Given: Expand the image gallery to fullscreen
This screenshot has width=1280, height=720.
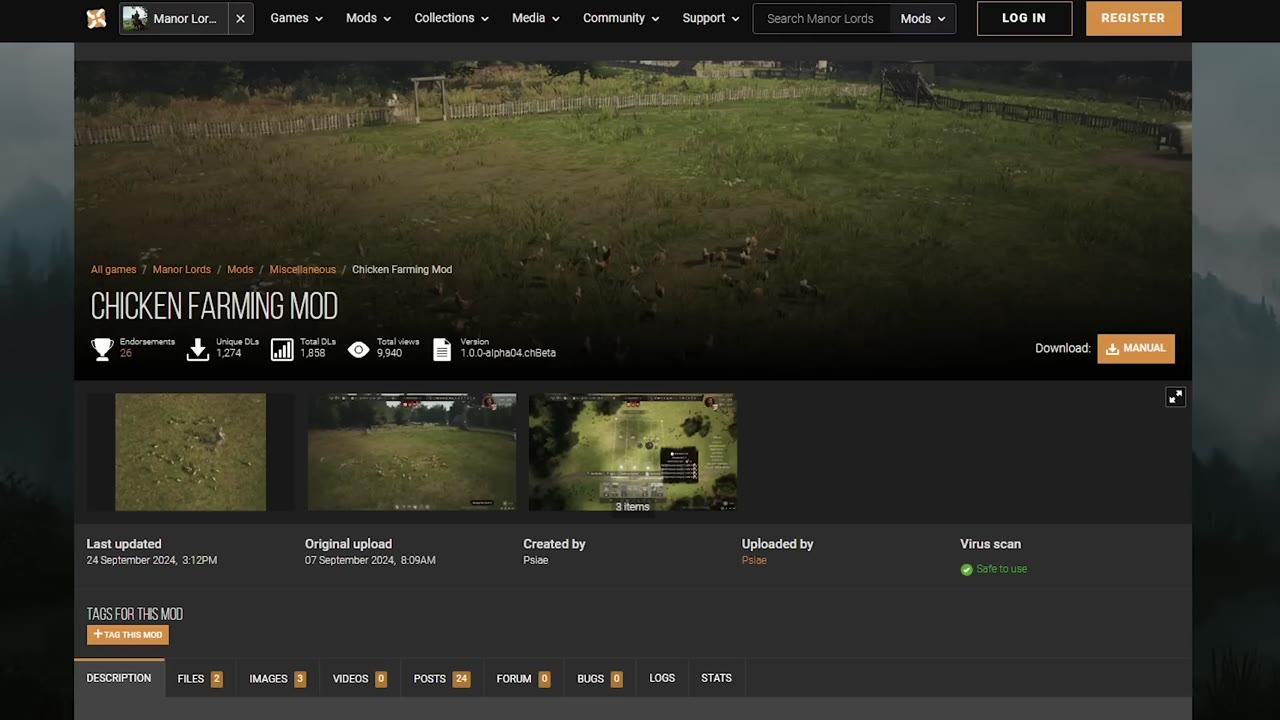Looking at the screenshot, I should [1175, 397].
